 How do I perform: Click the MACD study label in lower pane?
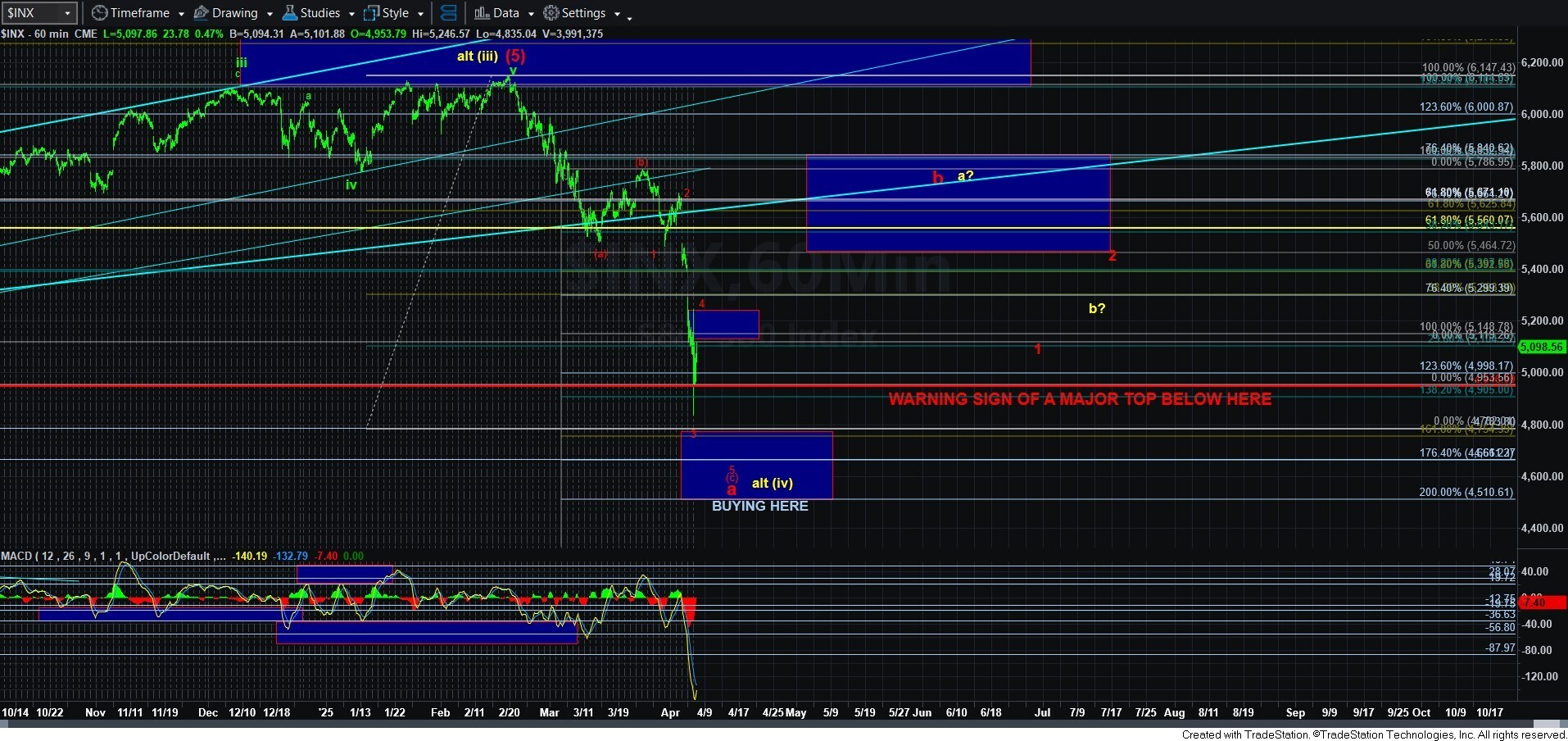16,557
